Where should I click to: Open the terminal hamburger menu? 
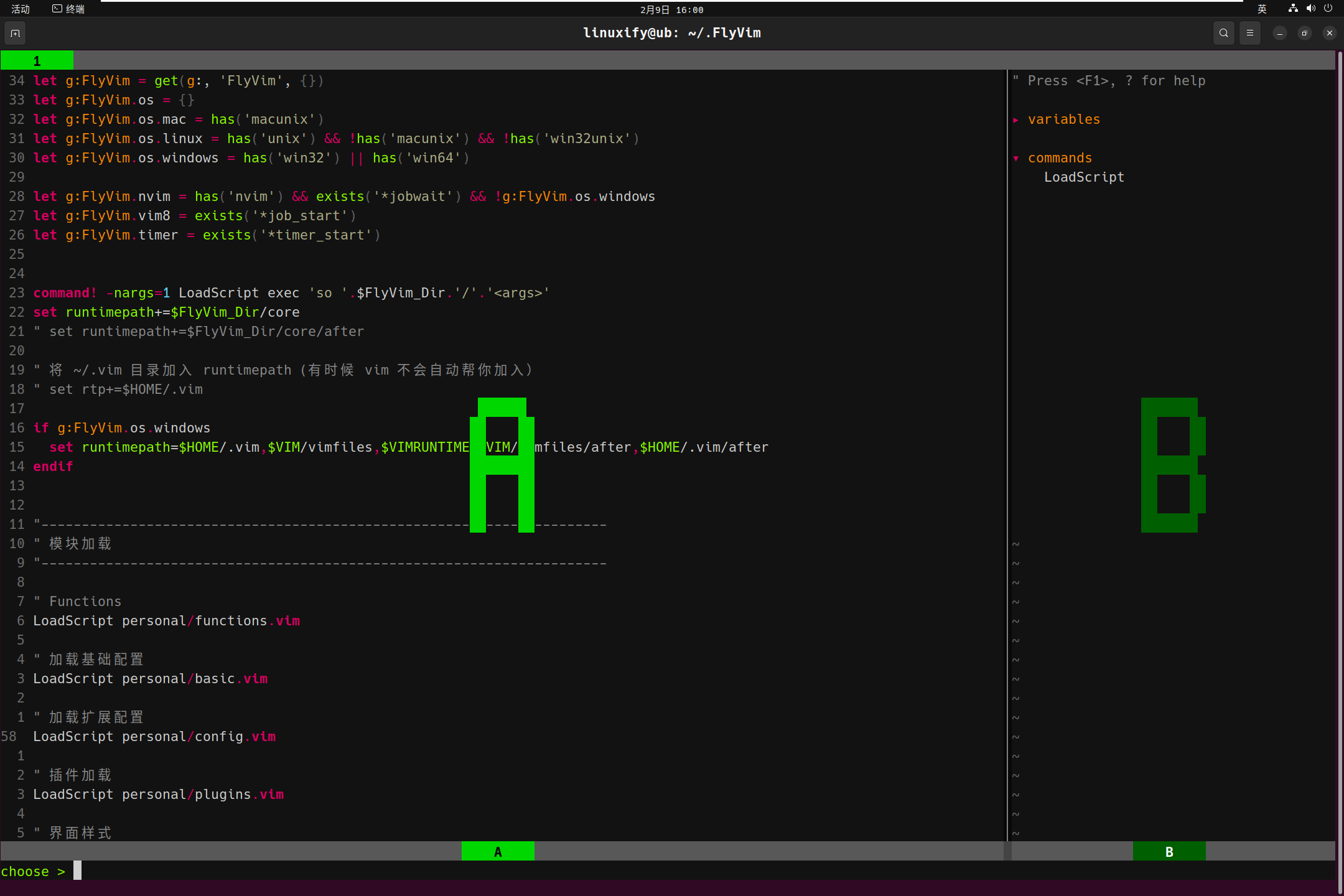pyautogui.click(x=1250, y=33)
